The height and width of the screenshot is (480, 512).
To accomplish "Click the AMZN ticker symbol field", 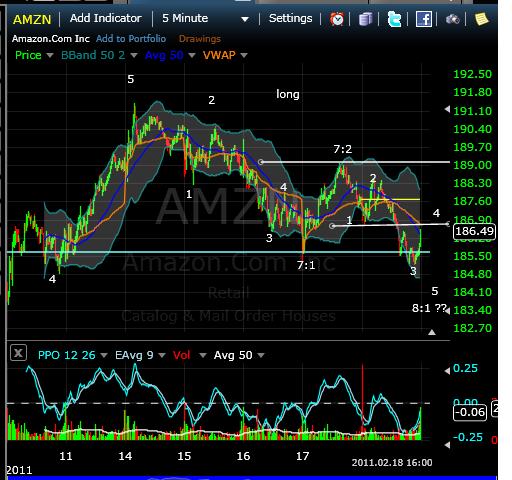I will 32,19.
